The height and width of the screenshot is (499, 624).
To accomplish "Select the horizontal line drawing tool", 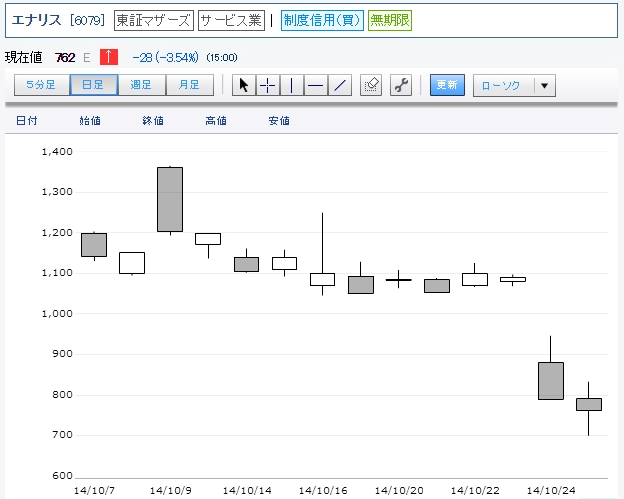I will tap(316, 85).
